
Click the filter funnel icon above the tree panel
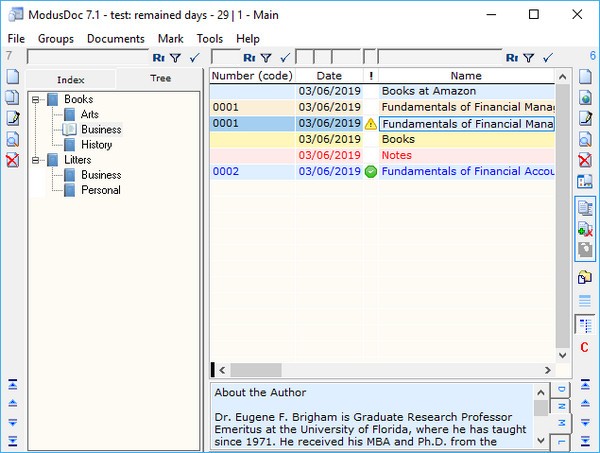coord(176,58)
